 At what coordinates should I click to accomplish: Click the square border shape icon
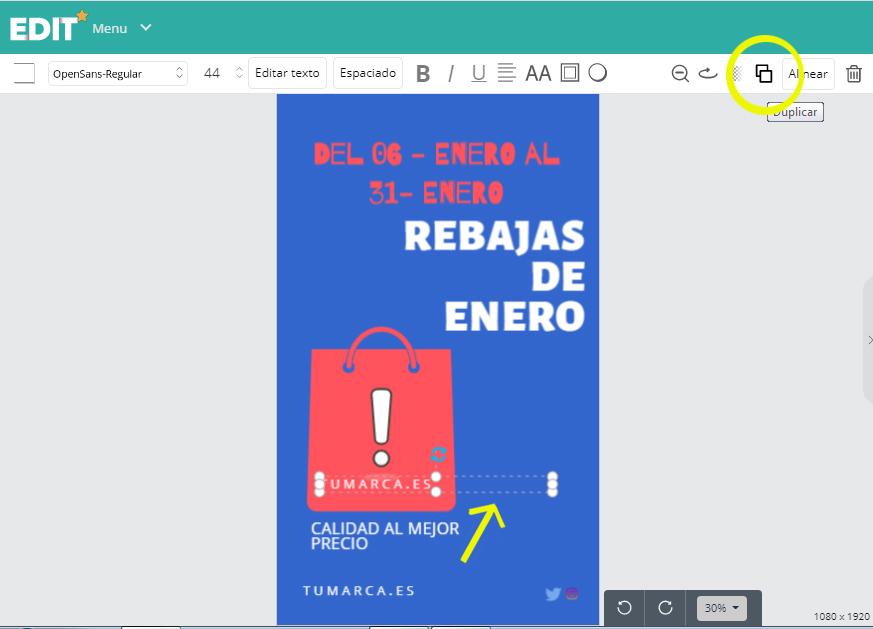pyautogui.click(x=569, y=72)
